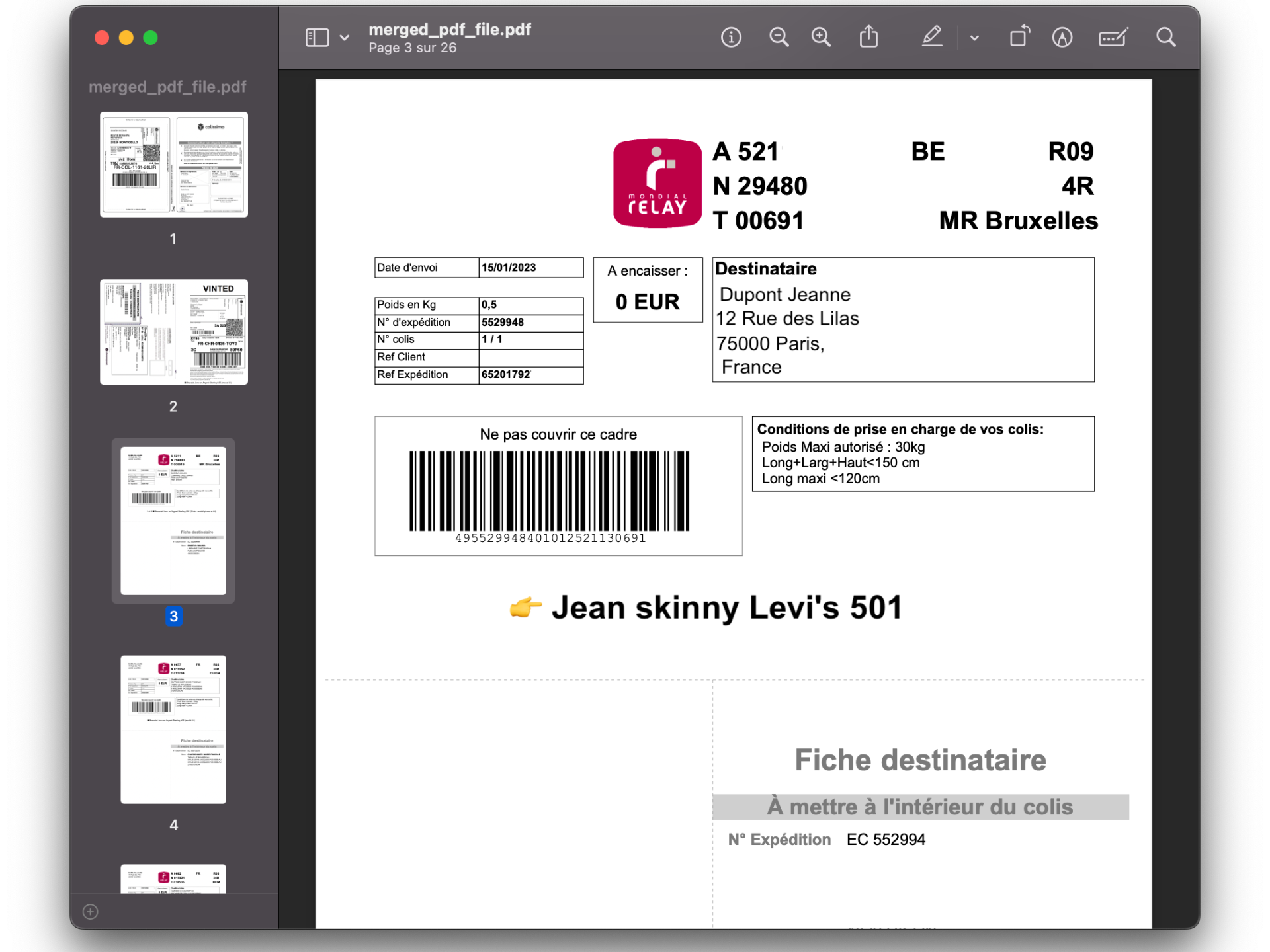Click the barcode number 49552994840101252113069 1
Screen dimensions: 1270x952
tap(550, 538)
